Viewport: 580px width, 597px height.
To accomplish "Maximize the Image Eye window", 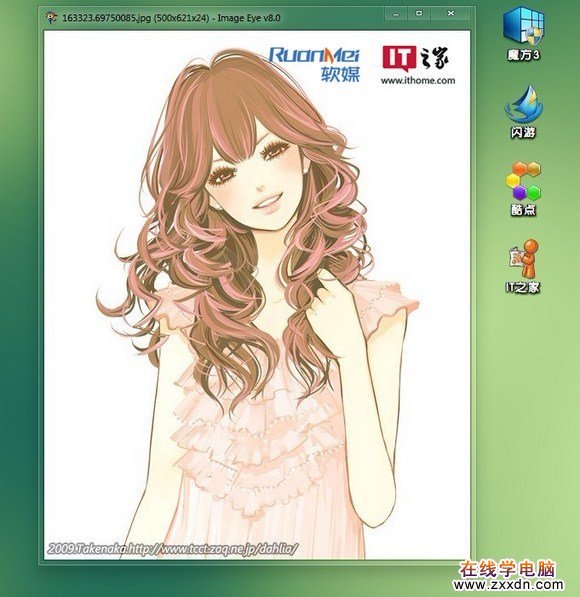I will [x=419, y=14].
